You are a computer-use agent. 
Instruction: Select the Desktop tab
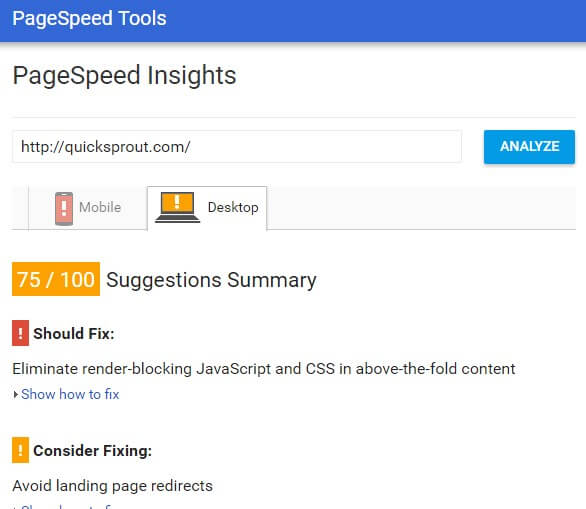[207, 208]
